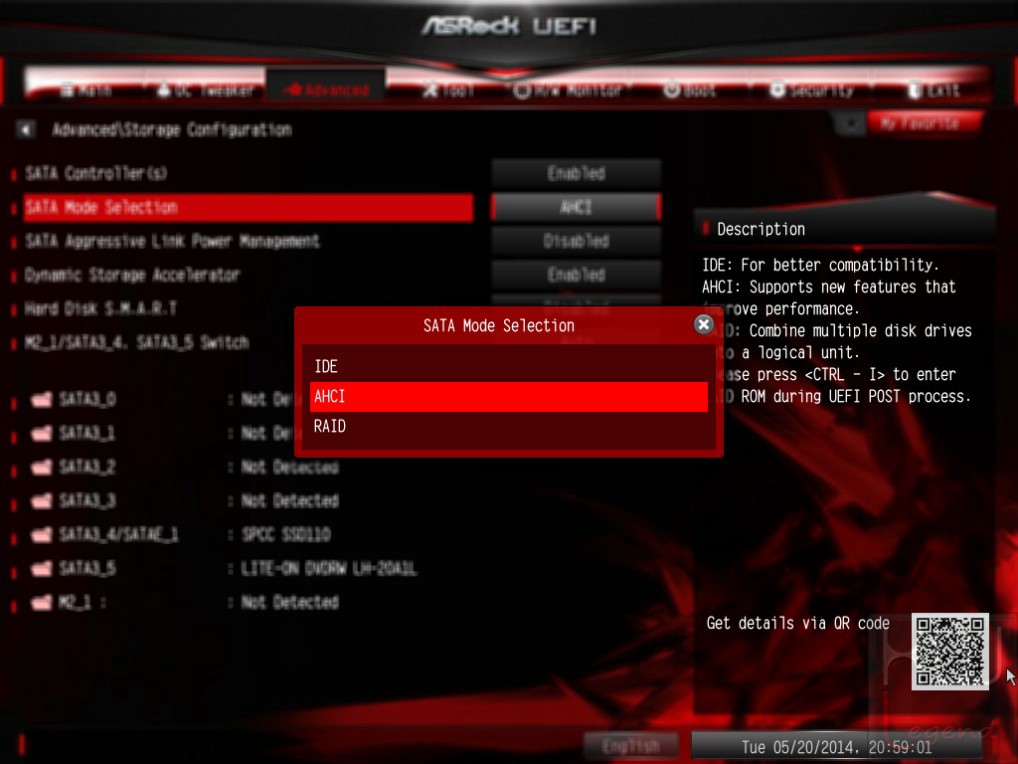
Task: Toggle the Dynamic Storage Accelerator Enabled value
Action: pyautogui.click(x=576, y=275)
